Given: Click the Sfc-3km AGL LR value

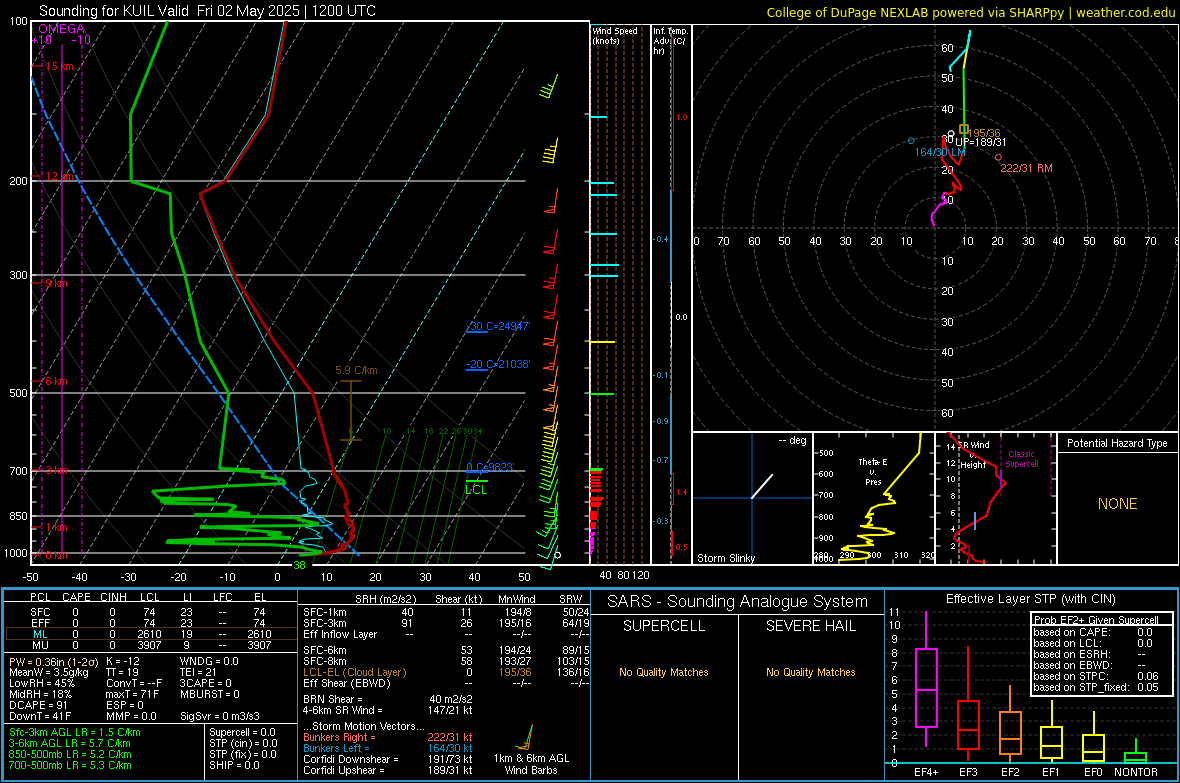Looking at the screenshot, I should [x=75, y=732].
